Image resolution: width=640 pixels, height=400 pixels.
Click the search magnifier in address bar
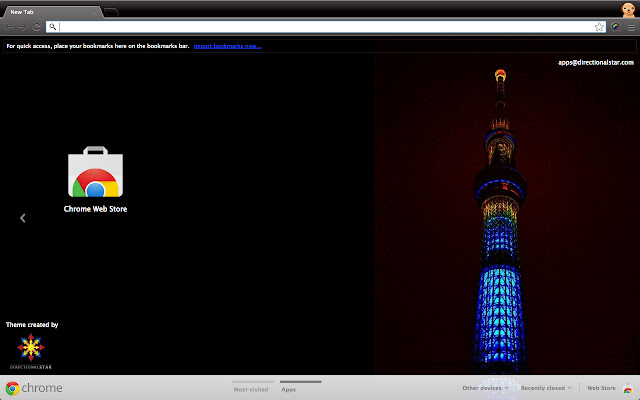tap(53, 27)
